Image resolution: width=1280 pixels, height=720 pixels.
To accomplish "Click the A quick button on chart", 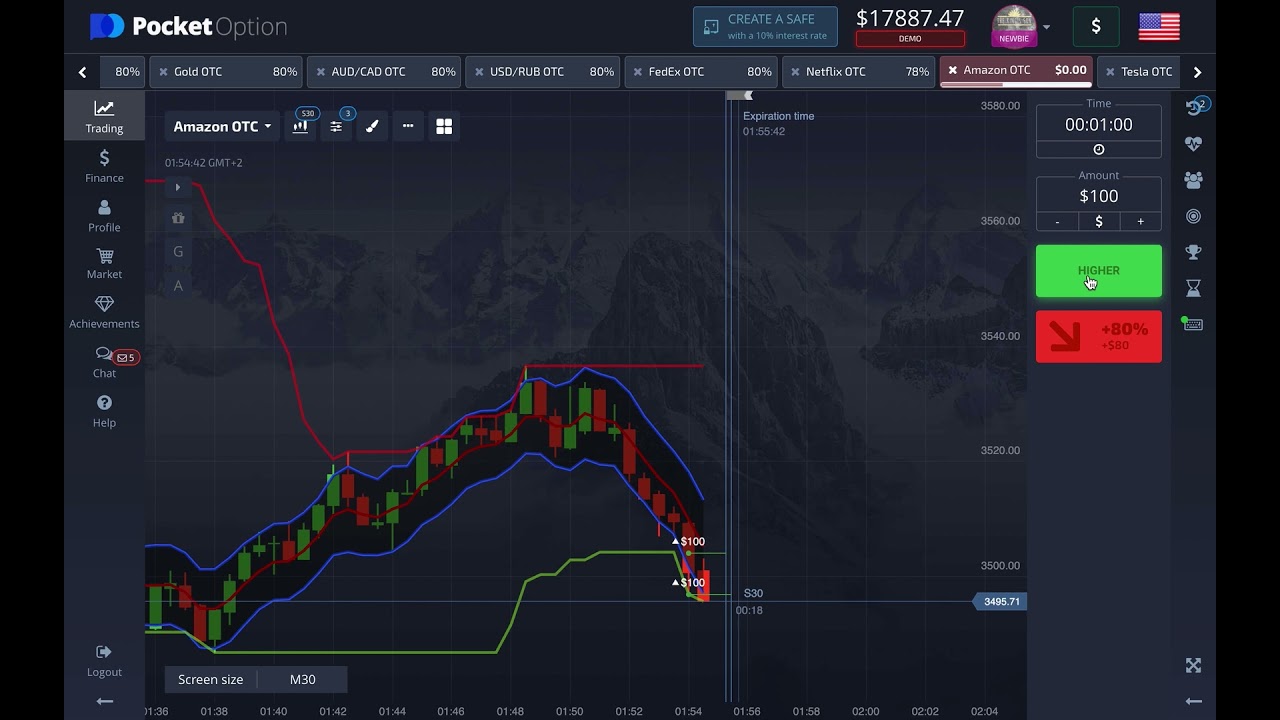I will (x=178, y=286).
